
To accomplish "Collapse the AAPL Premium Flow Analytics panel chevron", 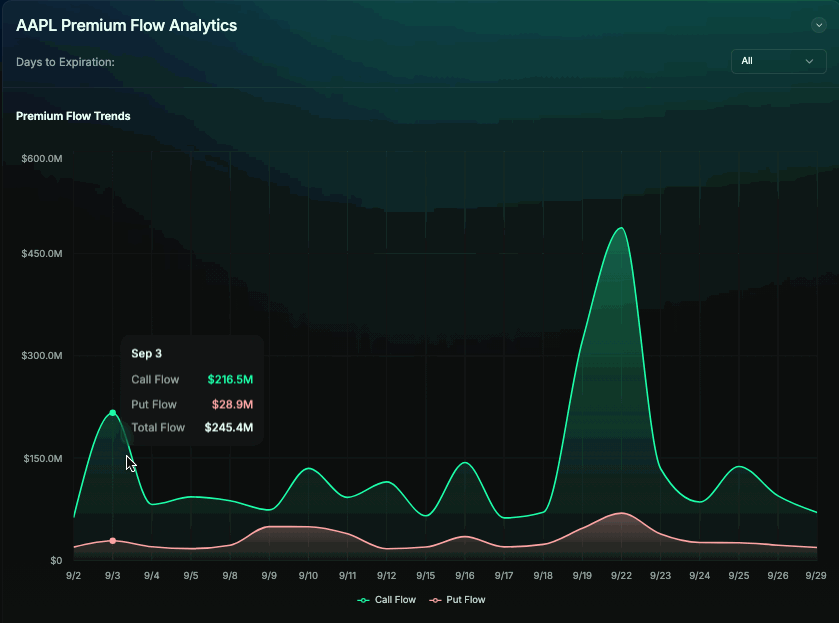I will pos(819,26).
